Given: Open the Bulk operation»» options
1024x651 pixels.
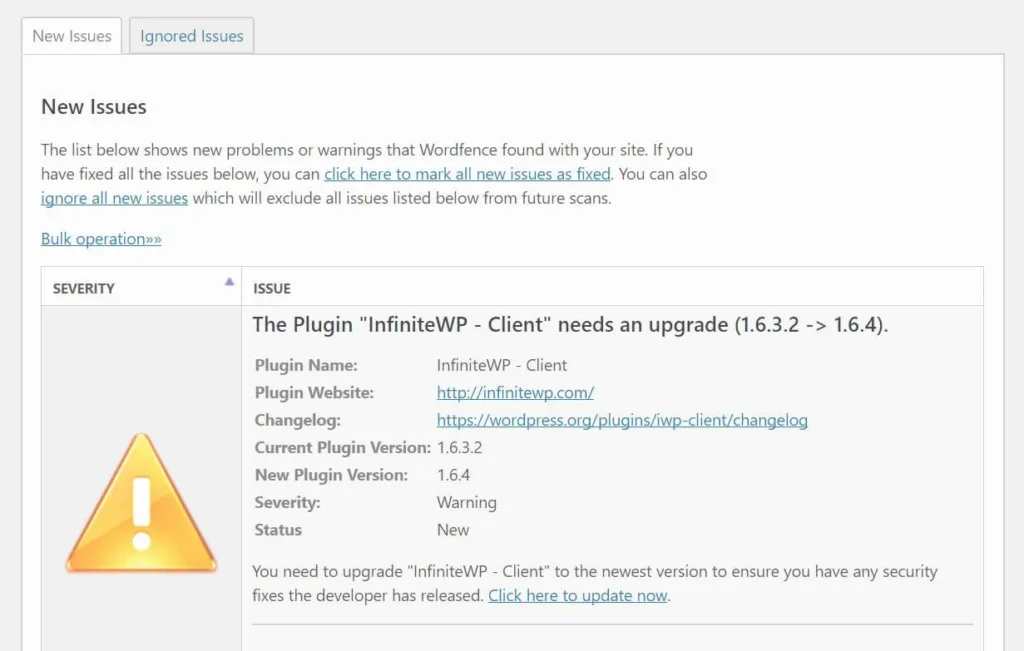Looking at the screenshot, I should 100,238.
